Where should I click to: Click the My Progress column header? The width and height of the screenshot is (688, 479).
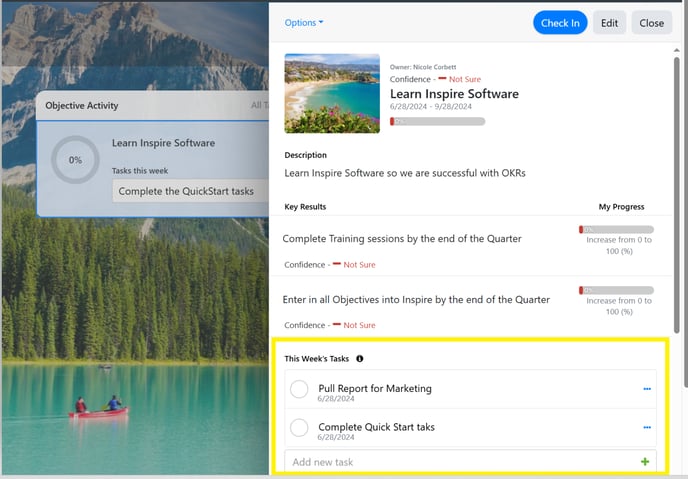[x=621, y=207]
